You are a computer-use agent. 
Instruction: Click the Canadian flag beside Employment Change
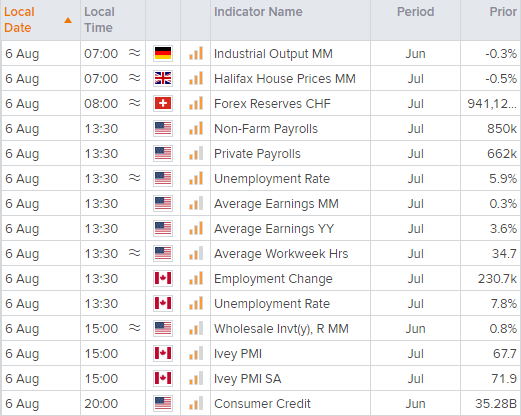point(163,278)
